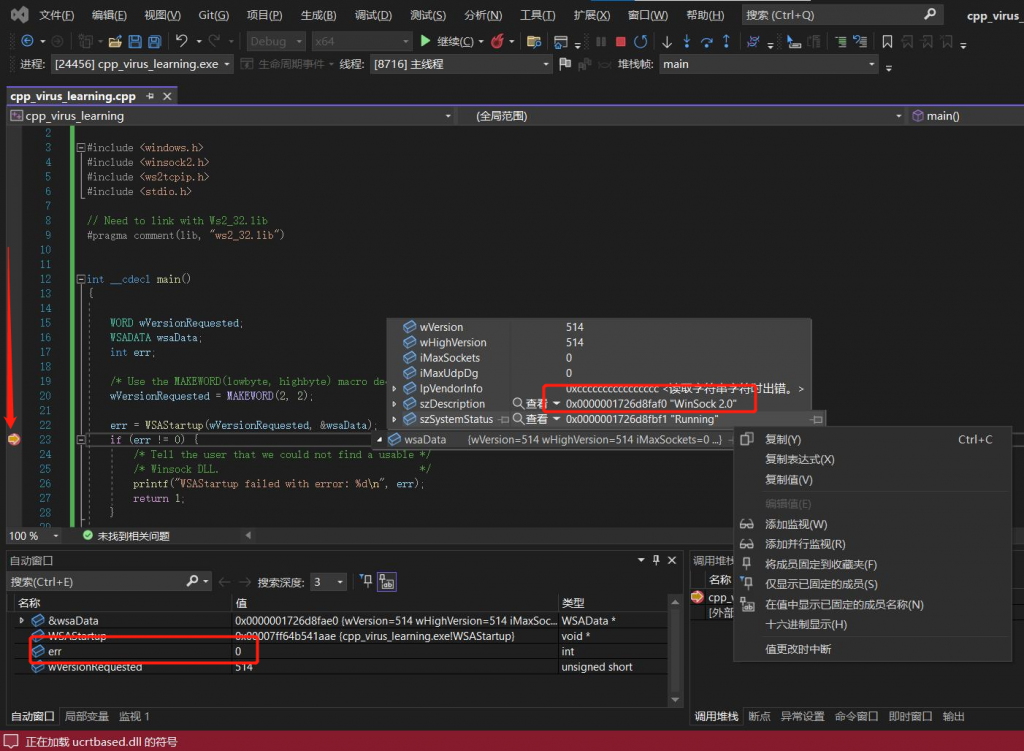Click the Step Into arrow icon
The width and height of the screenshot is (1024, 751).
pyautogui.click(x=687, y=41)
